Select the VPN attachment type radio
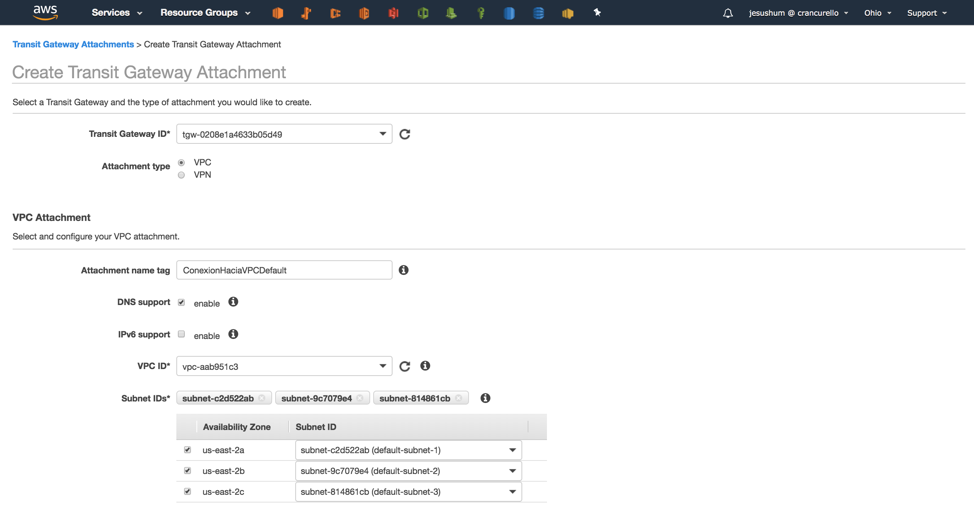The height and width of the screenshot is (508, 974). click(x=181, y=175)
